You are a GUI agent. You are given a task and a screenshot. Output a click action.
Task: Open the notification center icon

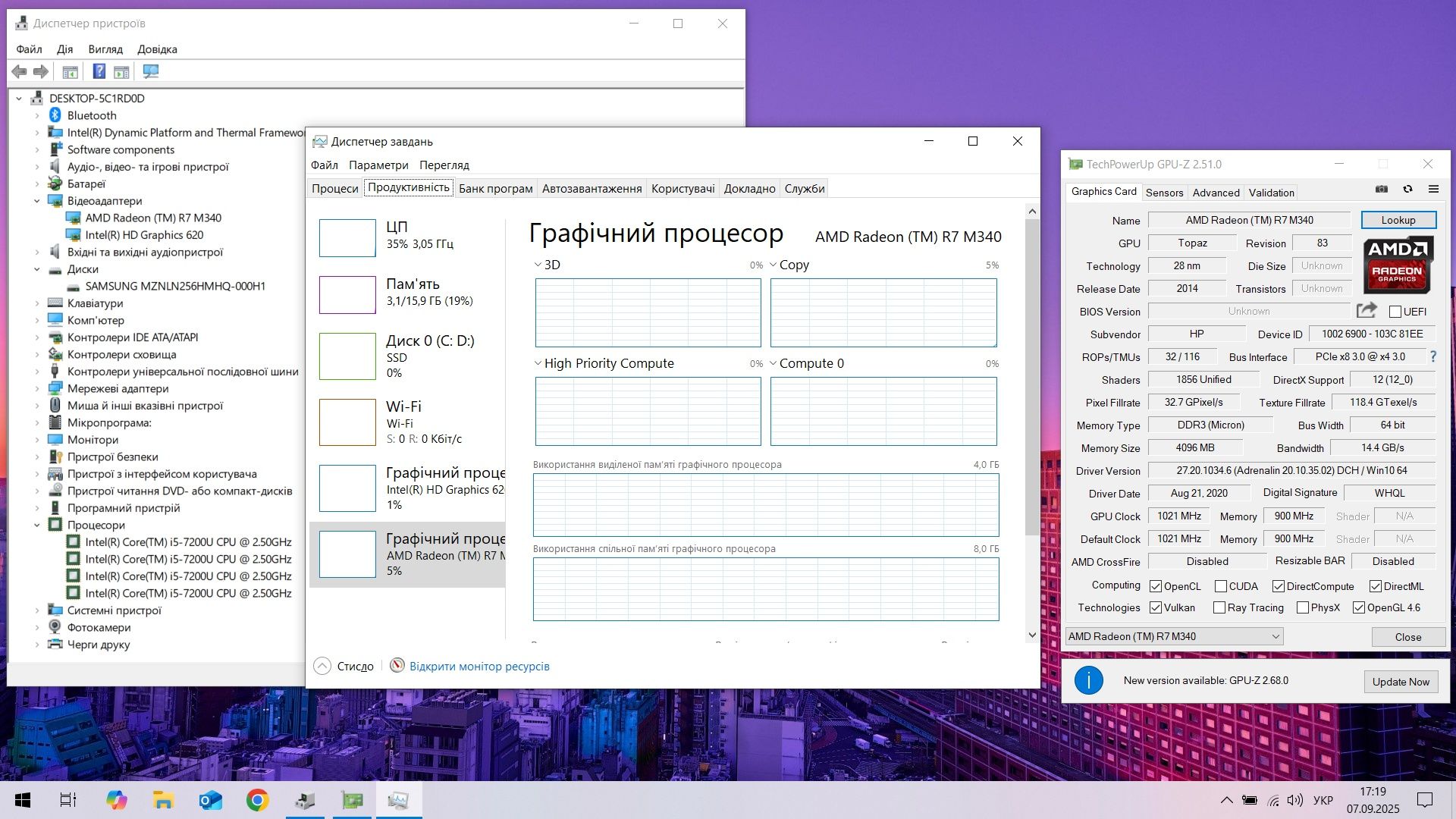[1425, 800]
